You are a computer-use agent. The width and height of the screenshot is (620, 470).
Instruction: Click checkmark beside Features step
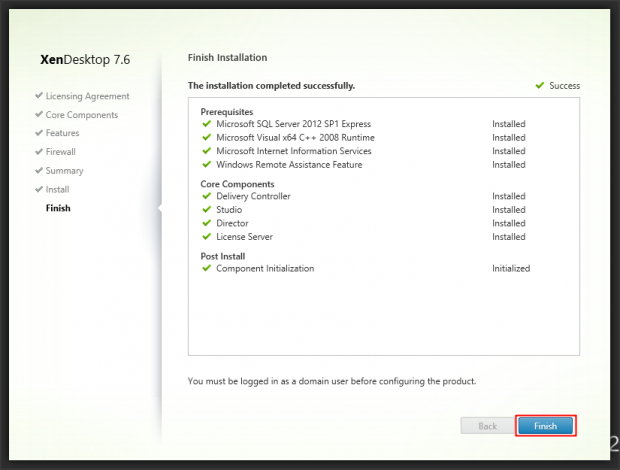tap(39, 132)
